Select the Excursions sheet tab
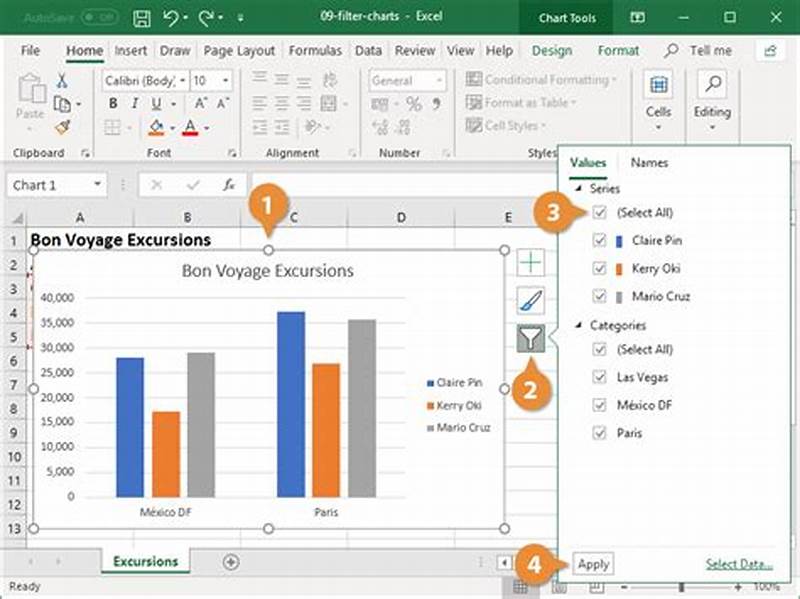 [x=144, y=562]
